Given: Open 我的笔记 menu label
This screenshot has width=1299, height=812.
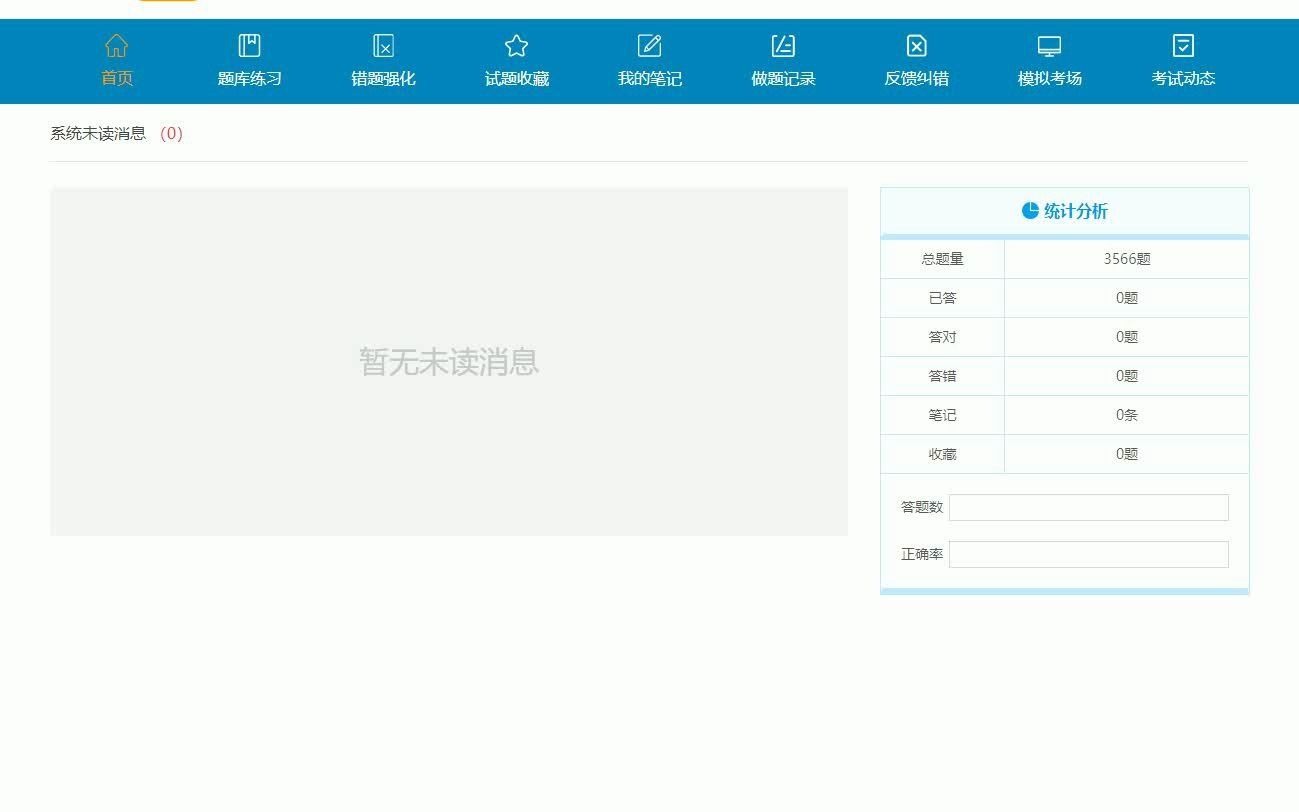Looking at the screenshot, I should [x=650, y=78].
